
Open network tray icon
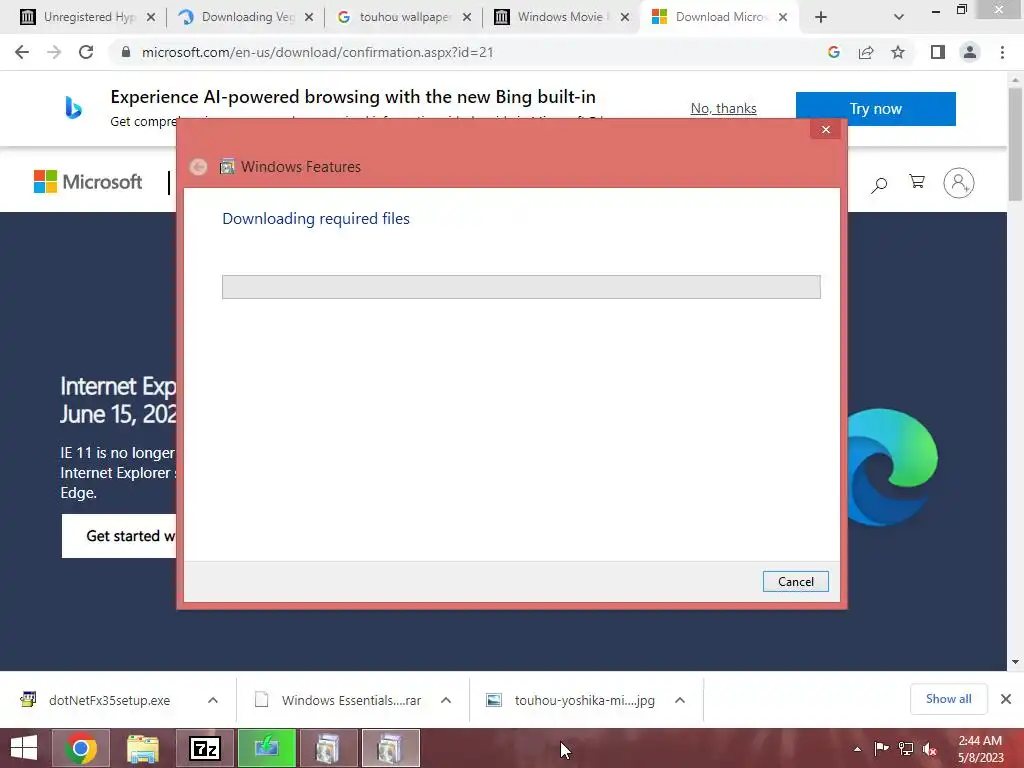coord(906,749)
